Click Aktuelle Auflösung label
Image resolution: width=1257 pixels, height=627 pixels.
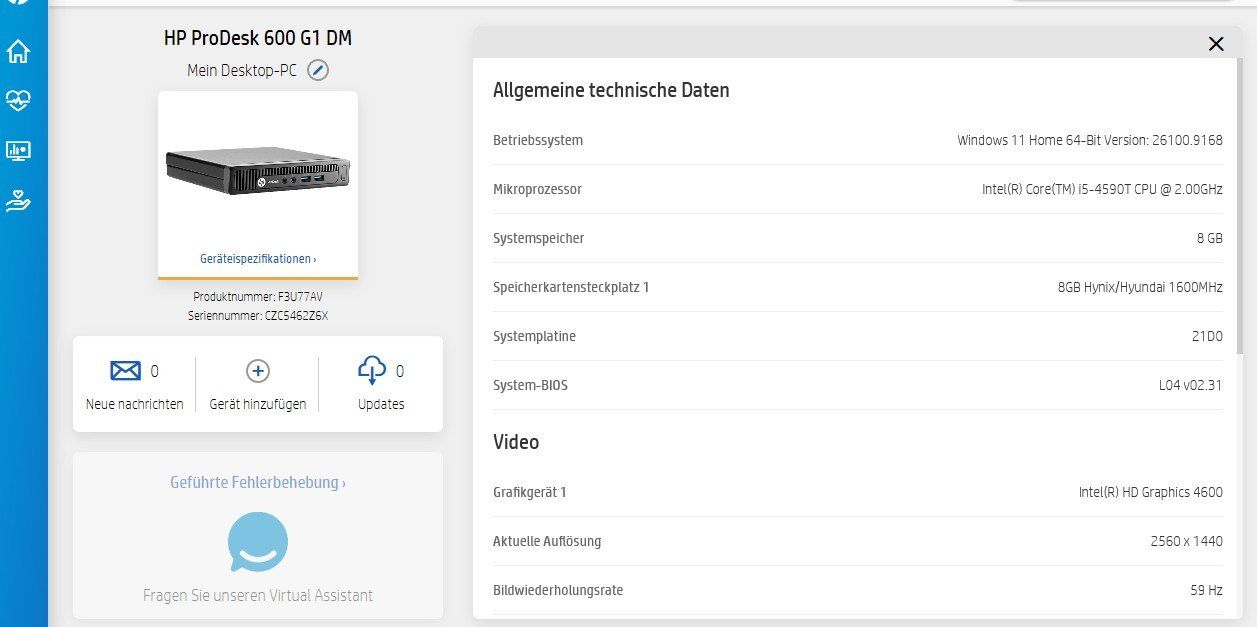(547, 541)
